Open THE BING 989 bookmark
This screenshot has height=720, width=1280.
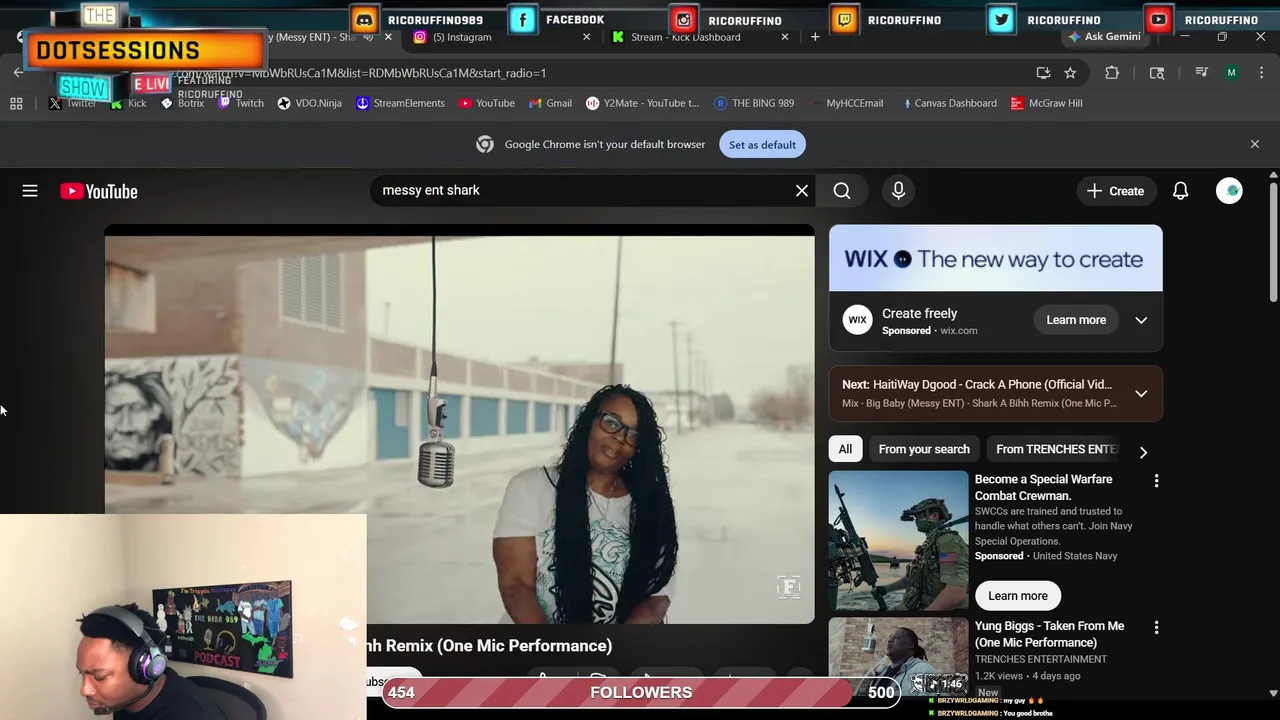coord(754,103)
